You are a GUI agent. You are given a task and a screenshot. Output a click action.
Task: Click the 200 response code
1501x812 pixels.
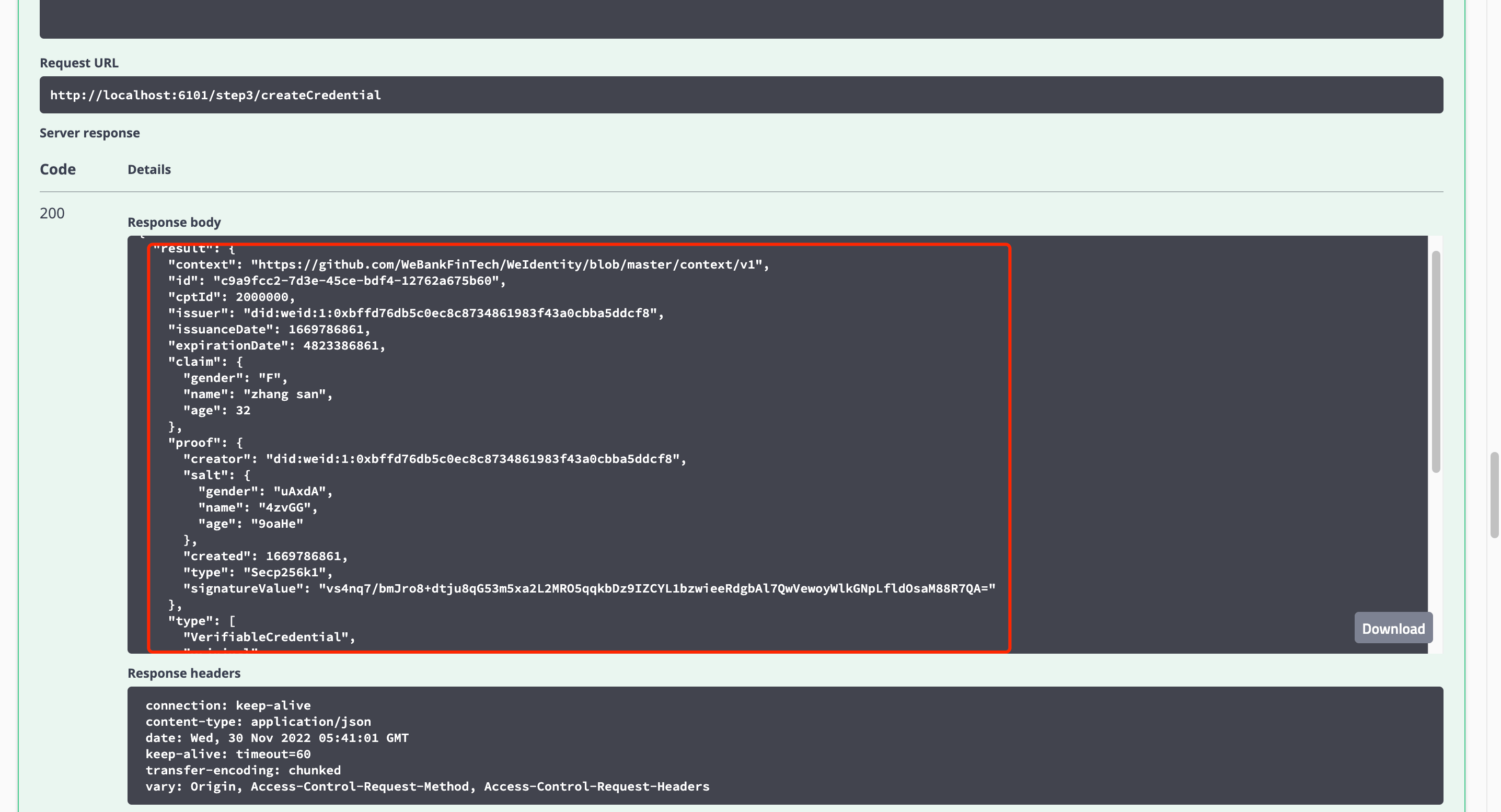point(52,213)
